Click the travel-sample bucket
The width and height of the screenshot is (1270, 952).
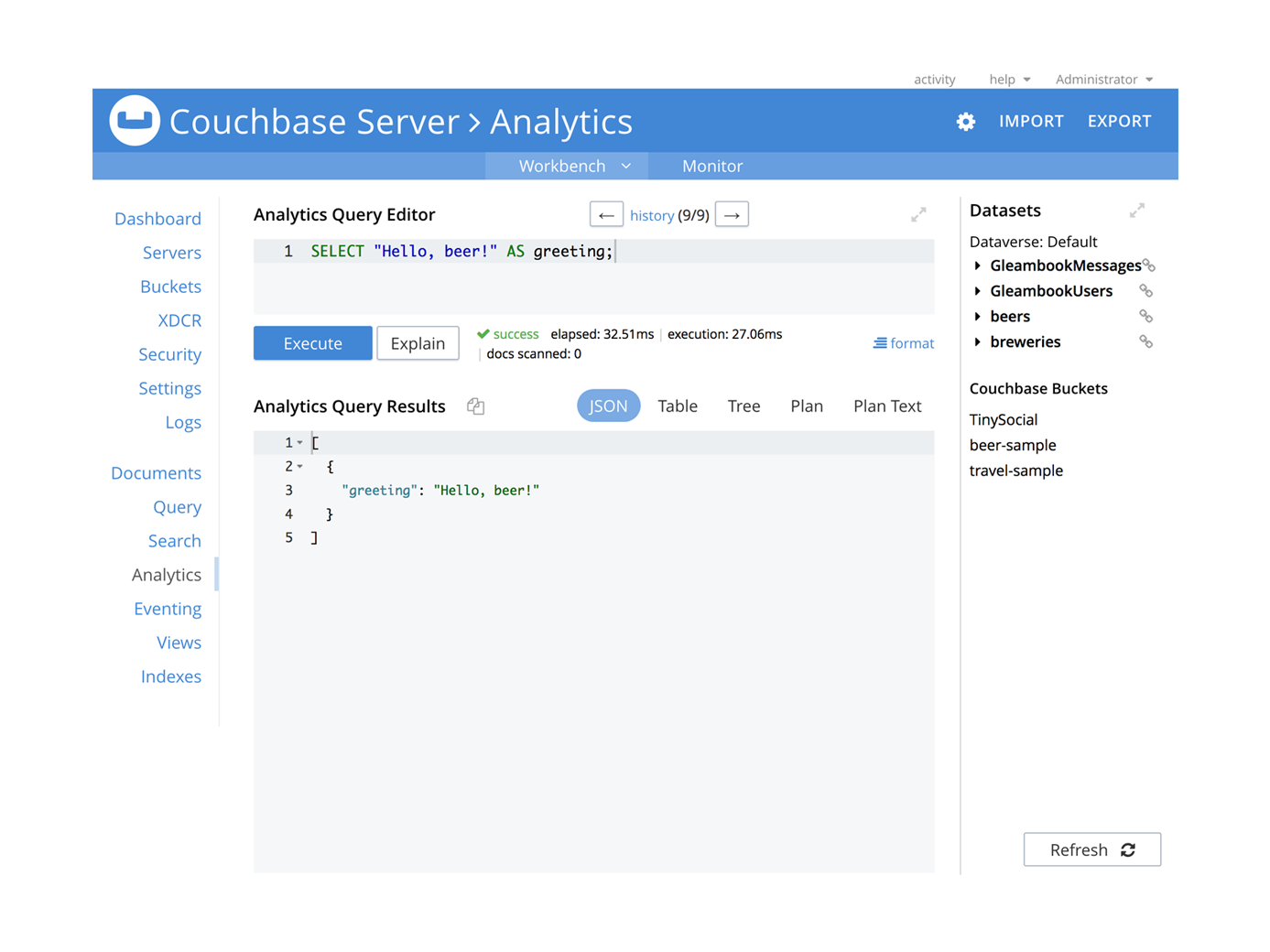click(x=1016, y=471)
